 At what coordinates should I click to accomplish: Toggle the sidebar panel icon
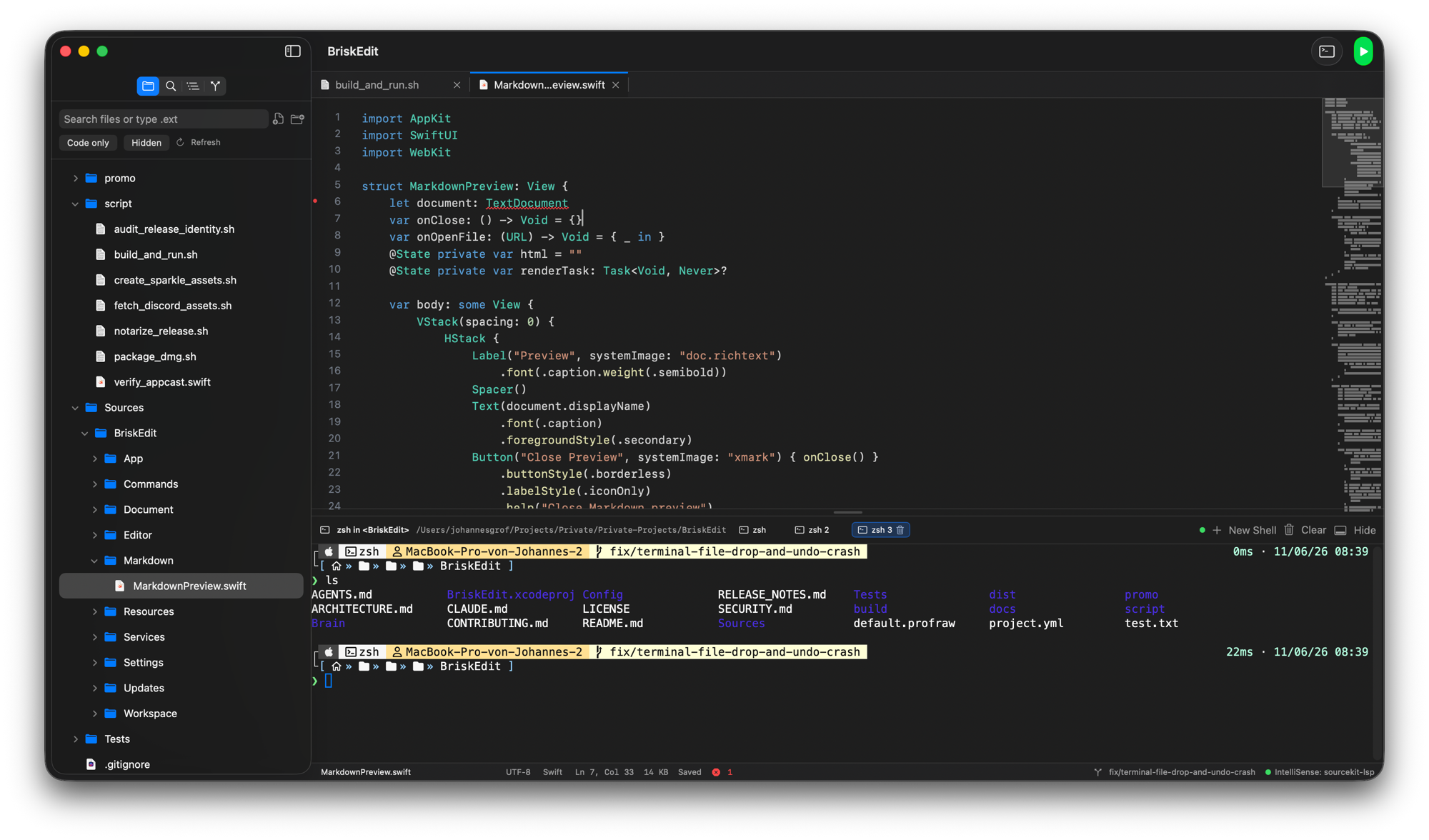pos(293,51)
